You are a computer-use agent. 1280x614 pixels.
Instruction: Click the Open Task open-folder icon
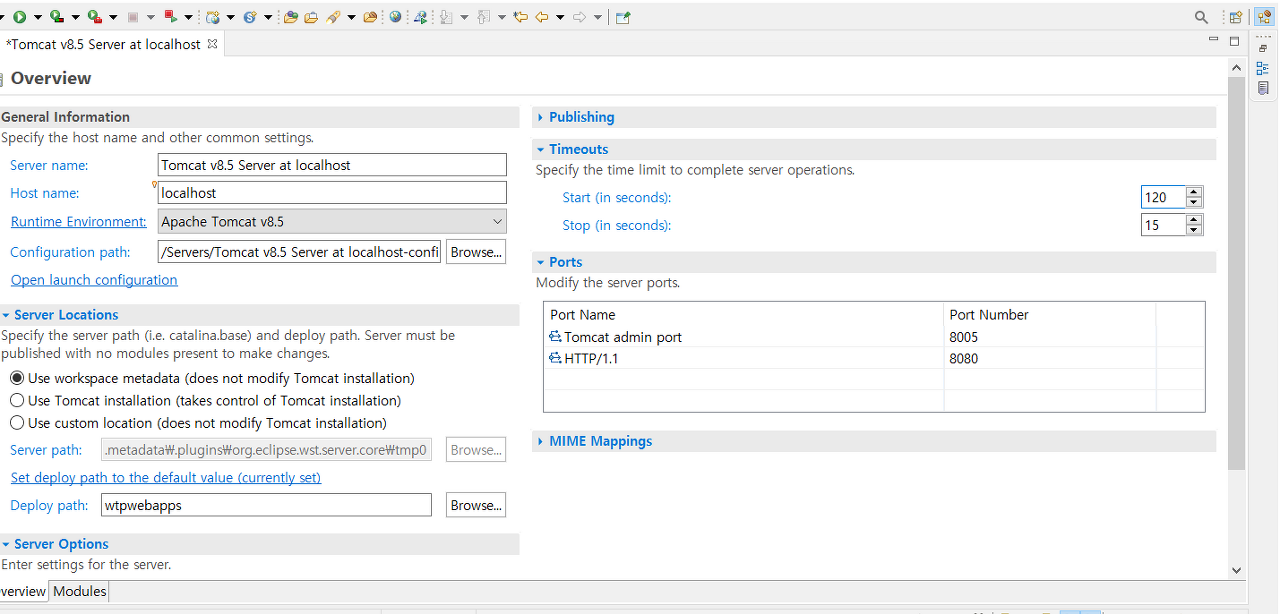[x=311, y=17]
